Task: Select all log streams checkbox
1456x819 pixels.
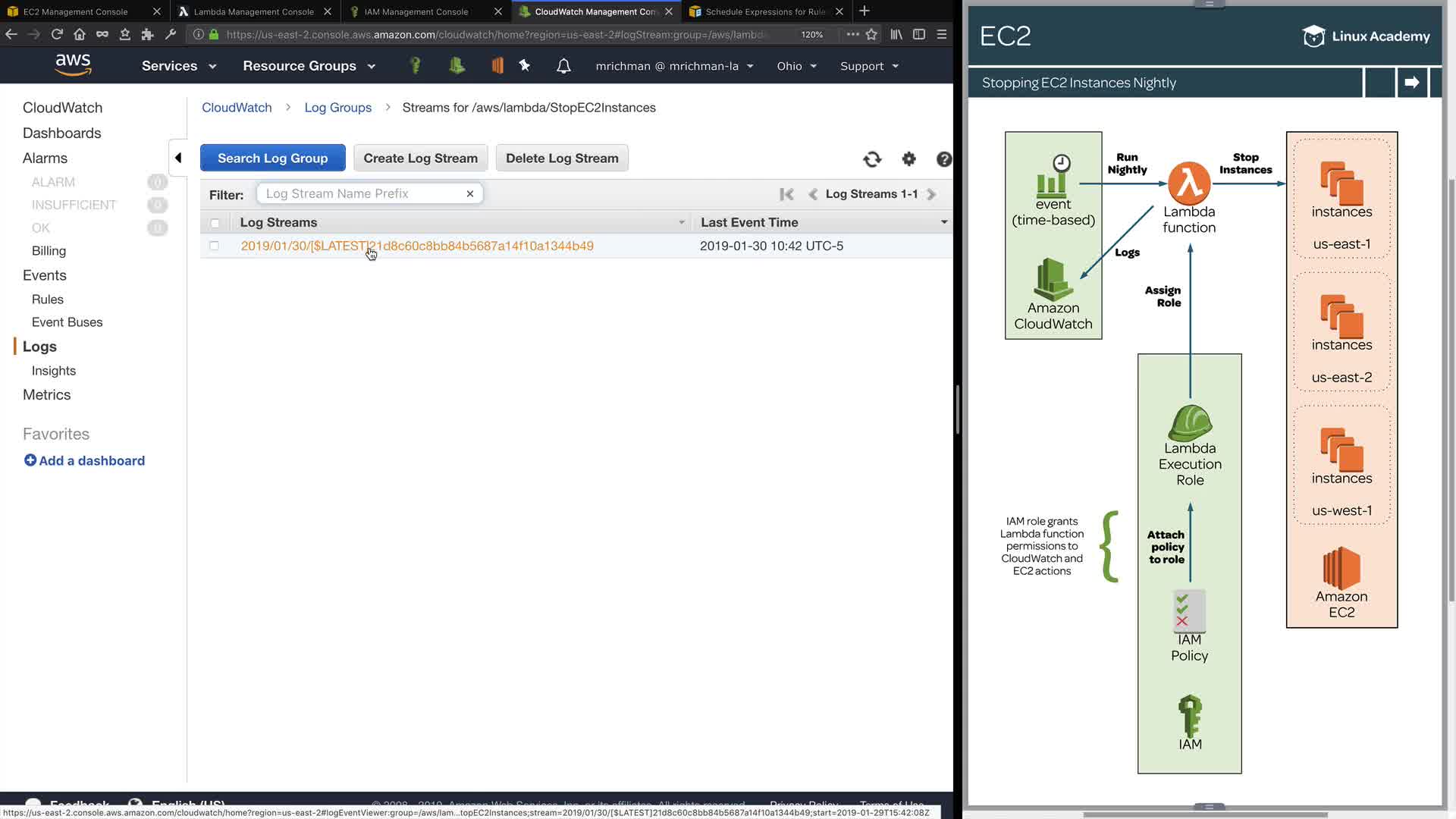Action: pyautogui.click(x=215, y=223)
